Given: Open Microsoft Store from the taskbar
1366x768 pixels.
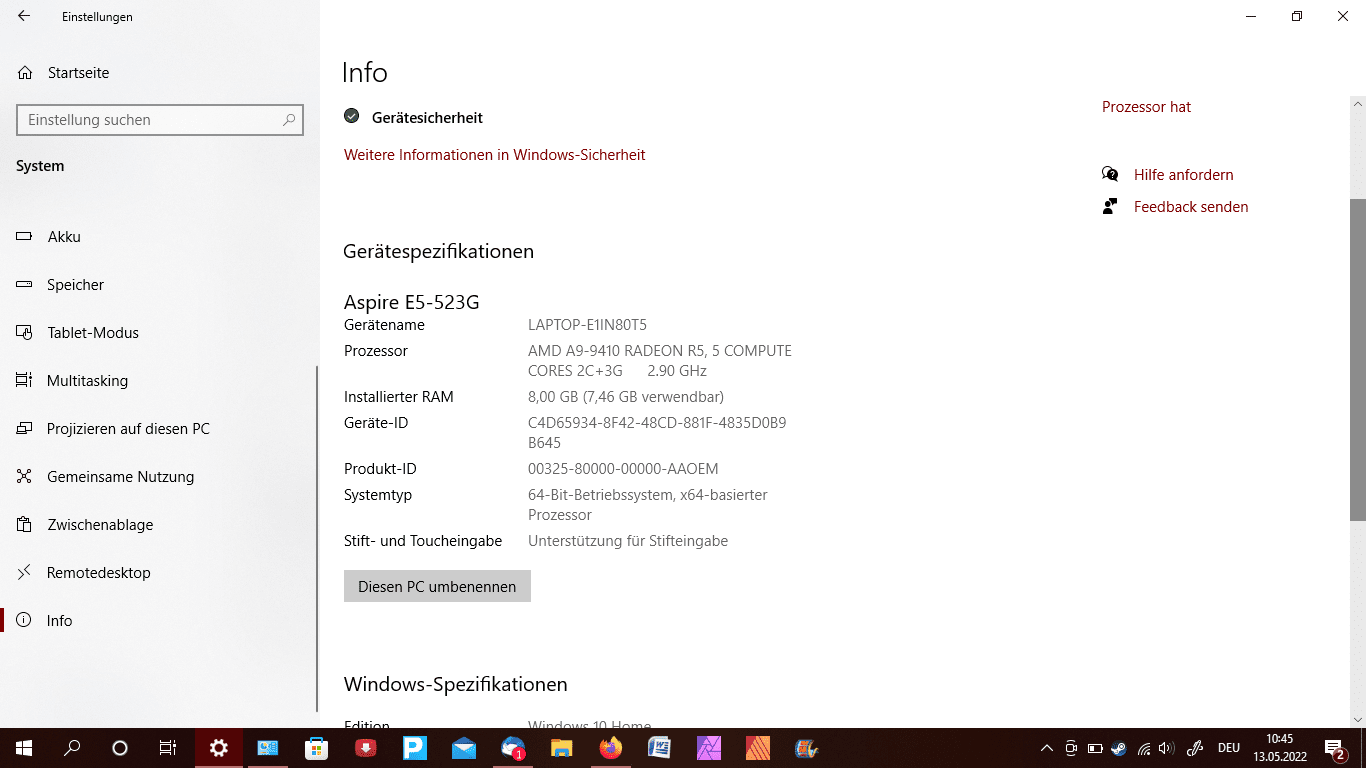Looking at the screenshot, I should pyautogui.click(x=317, y=748).
